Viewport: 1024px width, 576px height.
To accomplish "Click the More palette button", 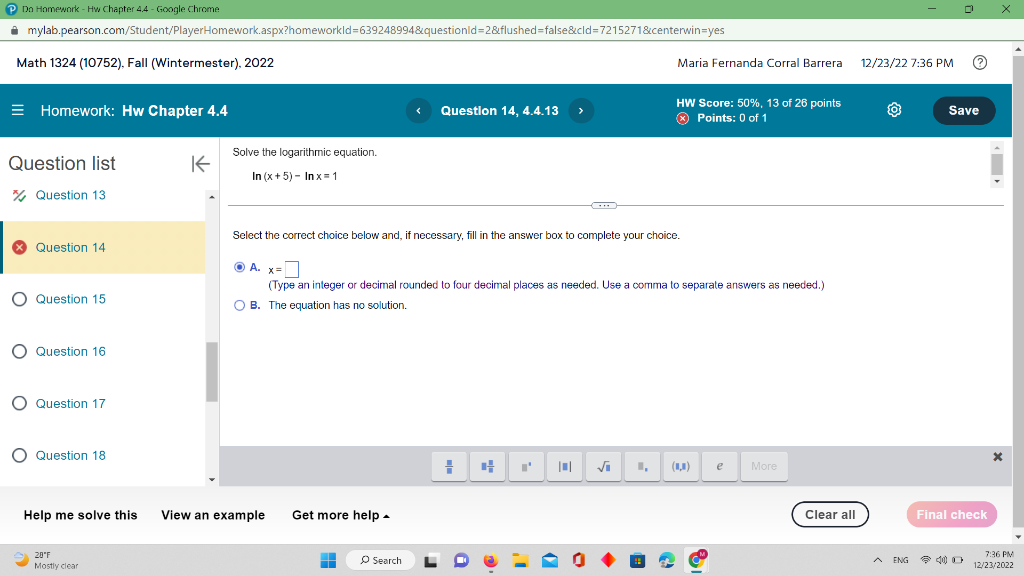I will [x=764, y=466].
